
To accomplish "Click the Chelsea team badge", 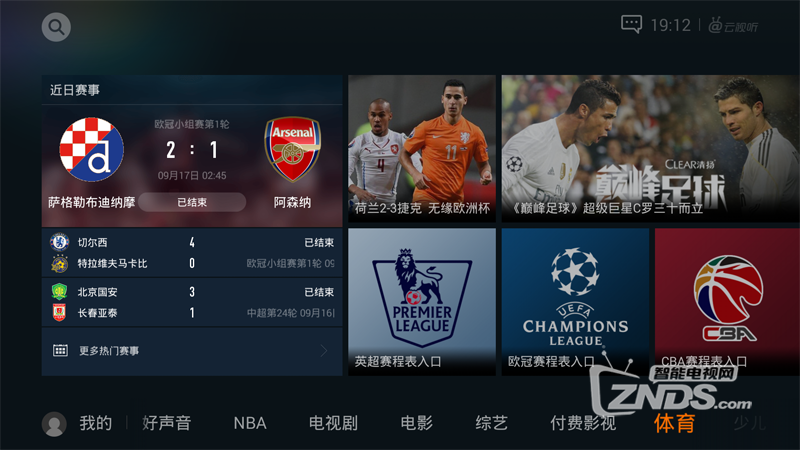I will [60, 242].
